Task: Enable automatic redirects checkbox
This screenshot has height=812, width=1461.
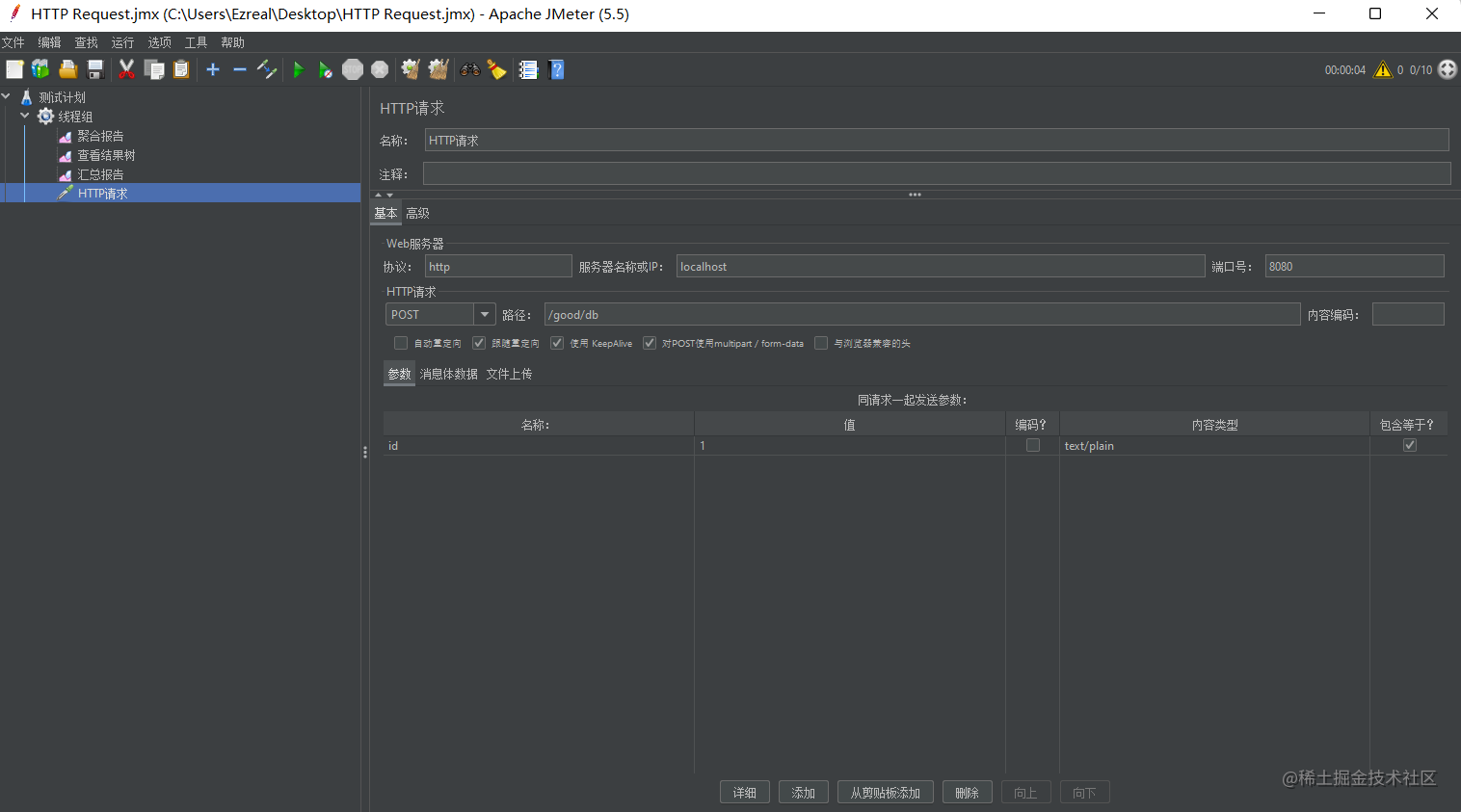Action: coord(400,343)
